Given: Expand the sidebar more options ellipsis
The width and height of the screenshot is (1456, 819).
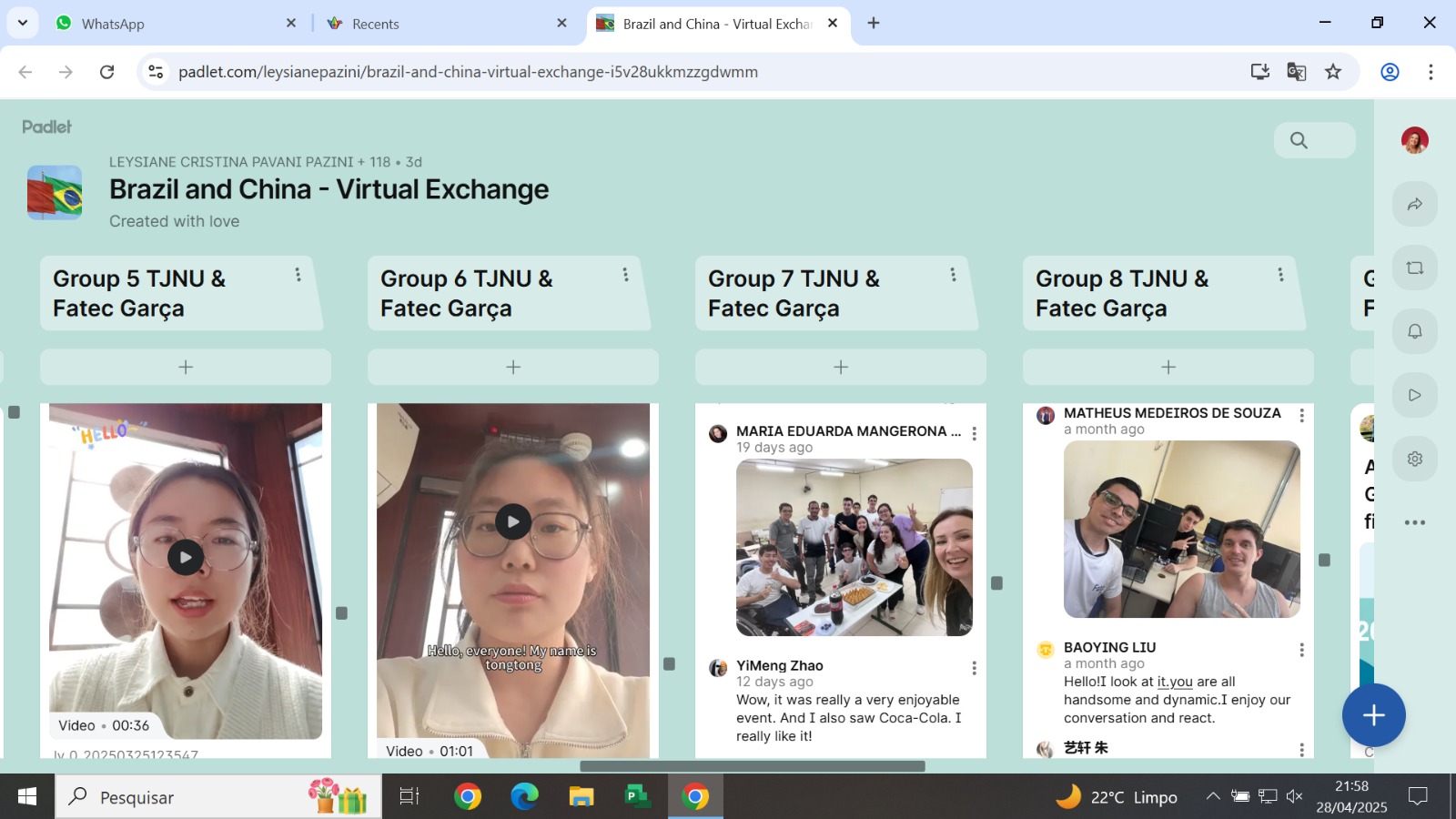Looking at the screenshot, I should click(x=1414, y=522).
